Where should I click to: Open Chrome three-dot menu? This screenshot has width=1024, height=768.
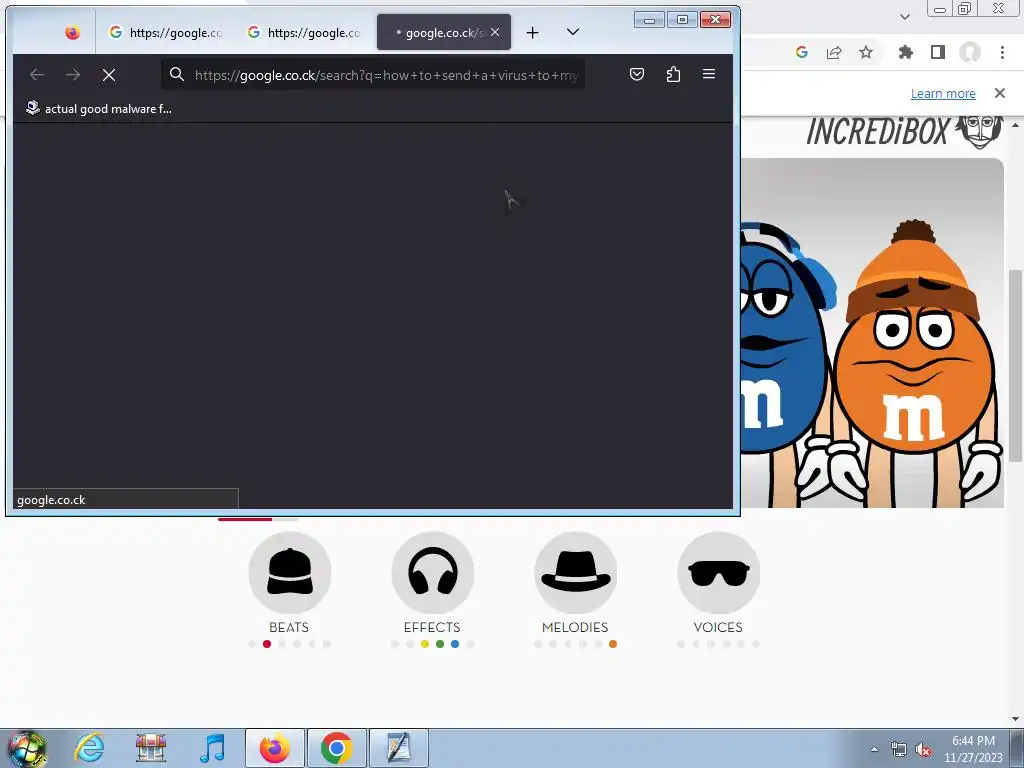tap(1002, 52)
